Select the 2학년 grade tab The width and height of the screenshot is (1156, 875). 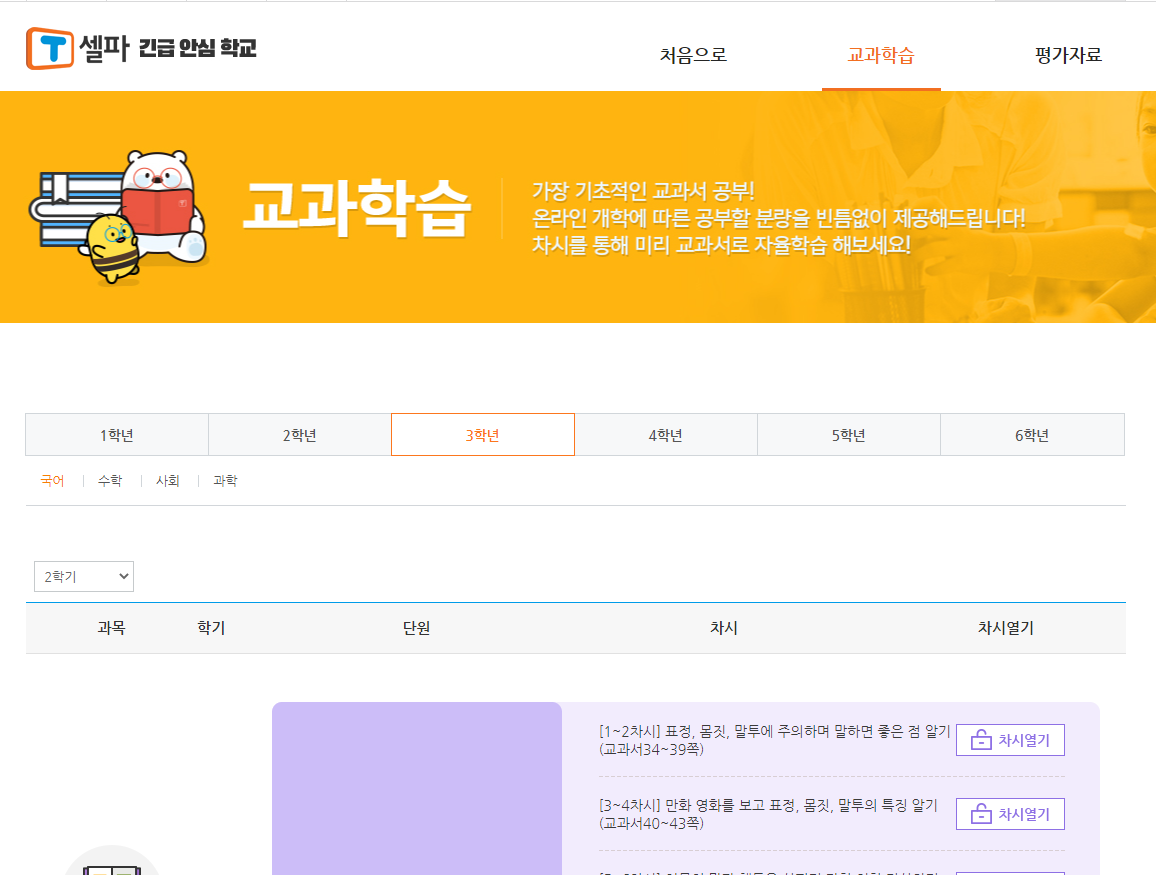pyautogui.click(x=299, y=435)
